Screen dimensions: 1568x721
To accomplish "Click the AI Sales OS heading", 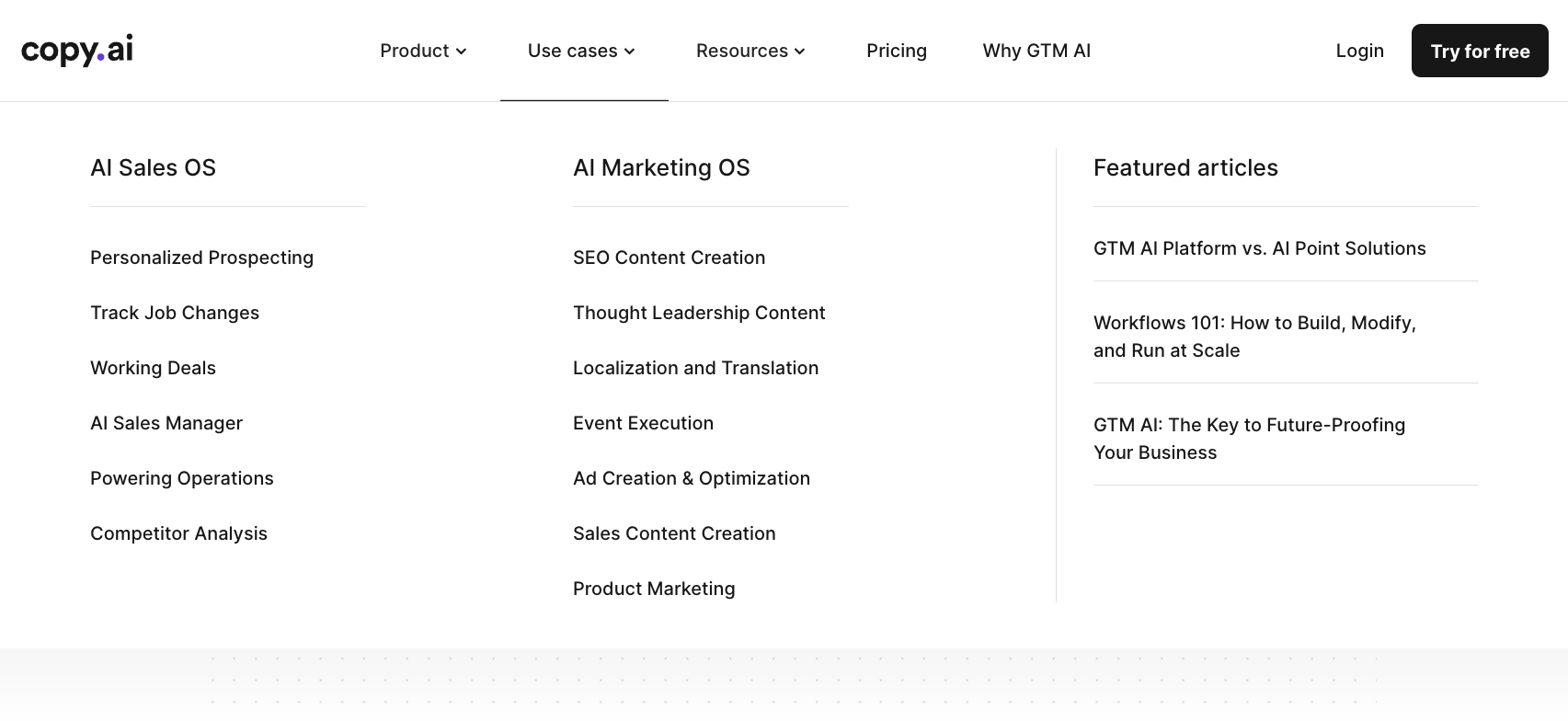I will (153, 167).
